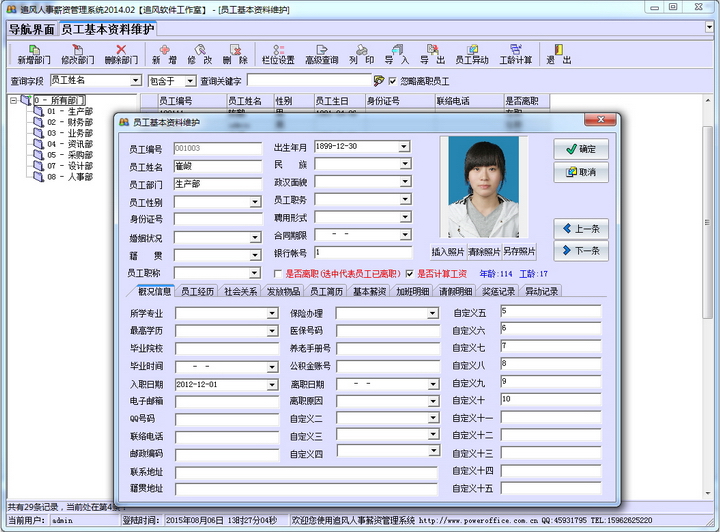Click the search icon beside 查询关键字 field

pos(379,81)
